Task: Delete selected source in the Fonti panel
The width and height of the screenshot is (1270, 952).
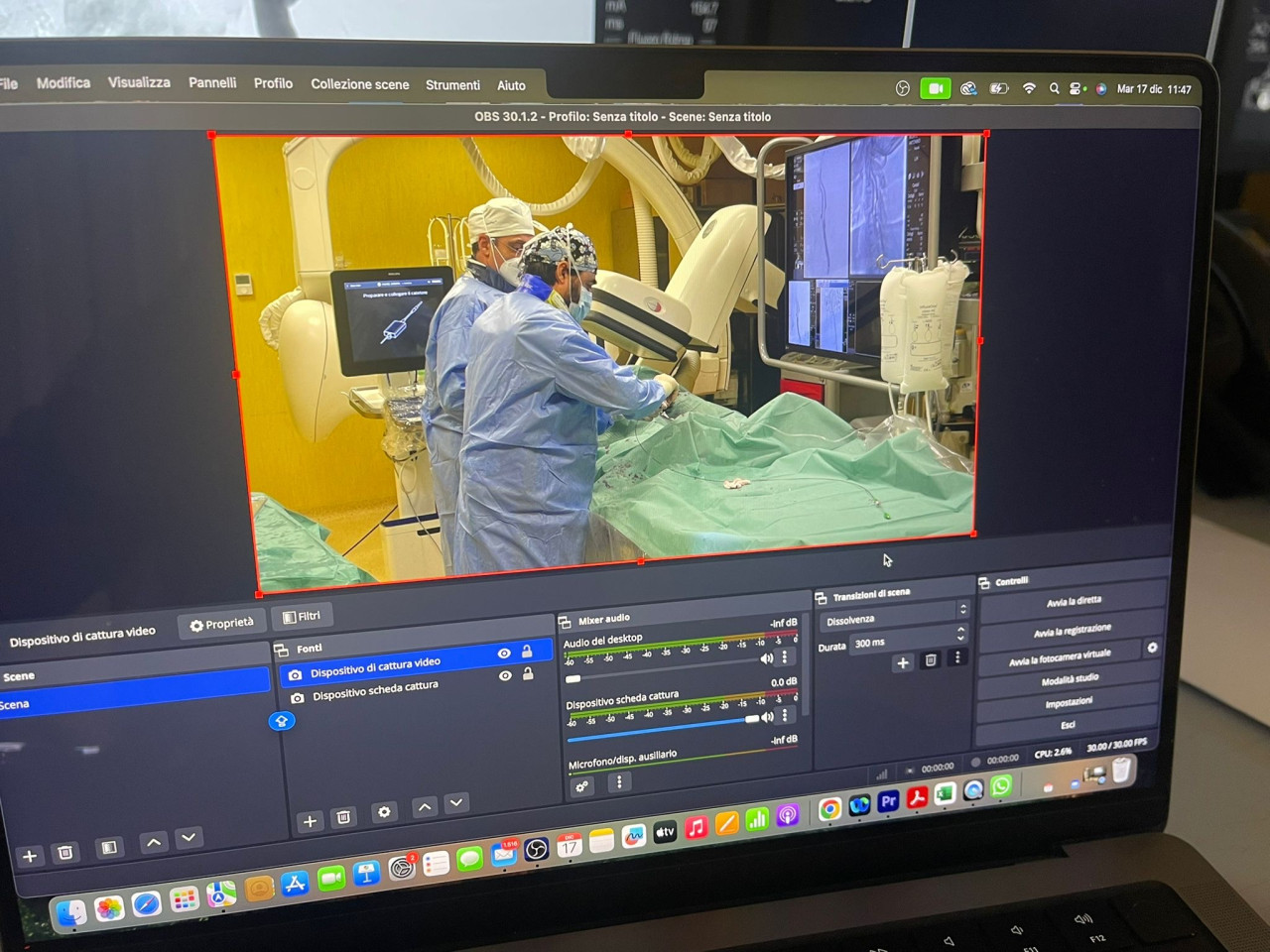Action: point(343,817)
